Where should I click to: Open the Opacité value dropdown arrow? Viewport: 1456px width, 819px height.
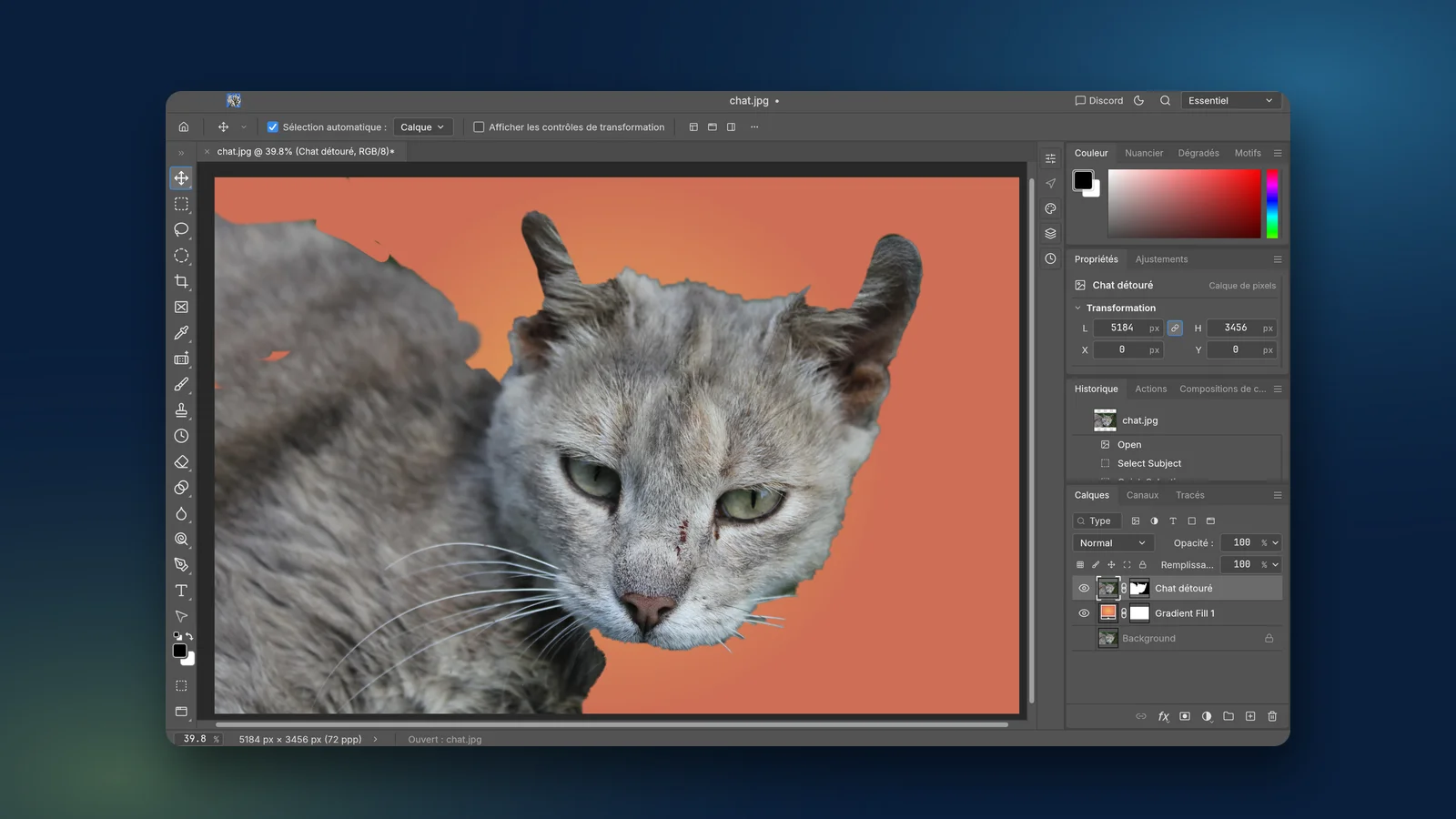coord(1275,543)
